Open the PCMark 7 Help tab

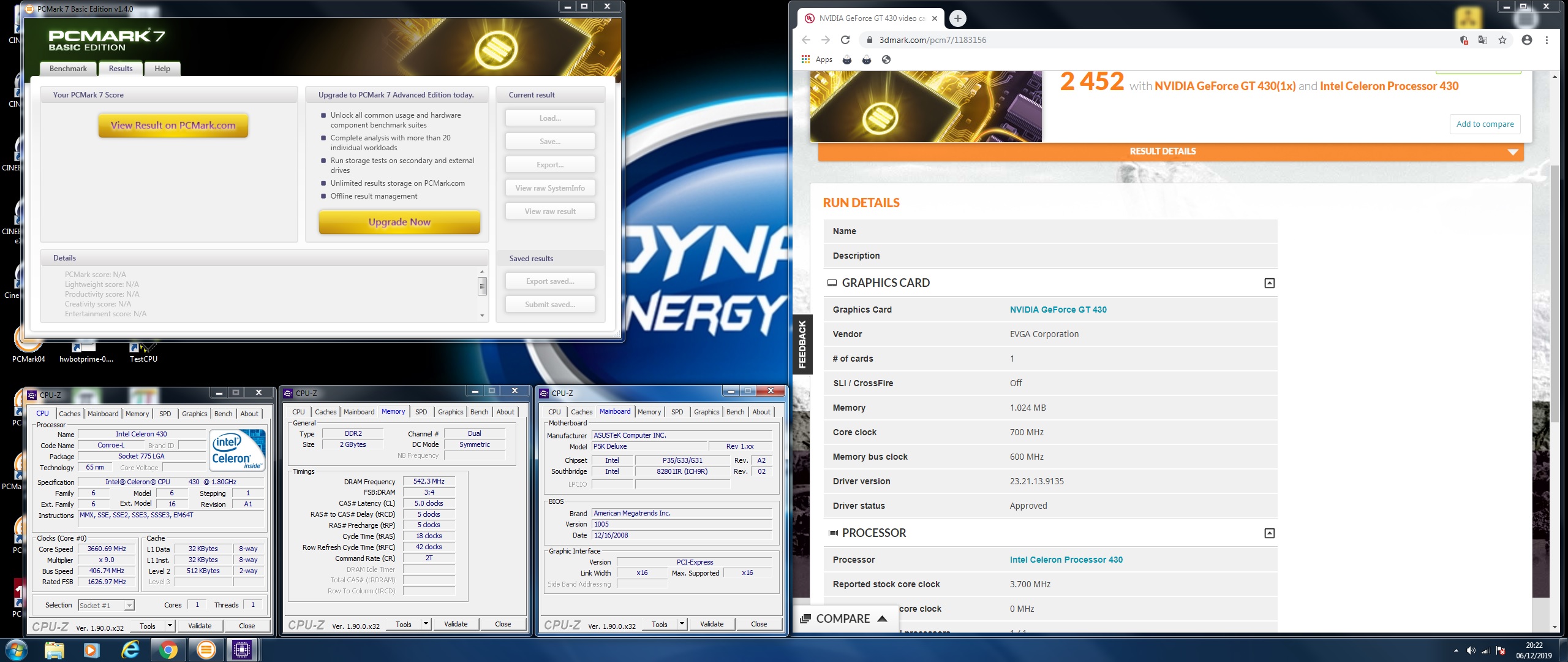(162, 69)
